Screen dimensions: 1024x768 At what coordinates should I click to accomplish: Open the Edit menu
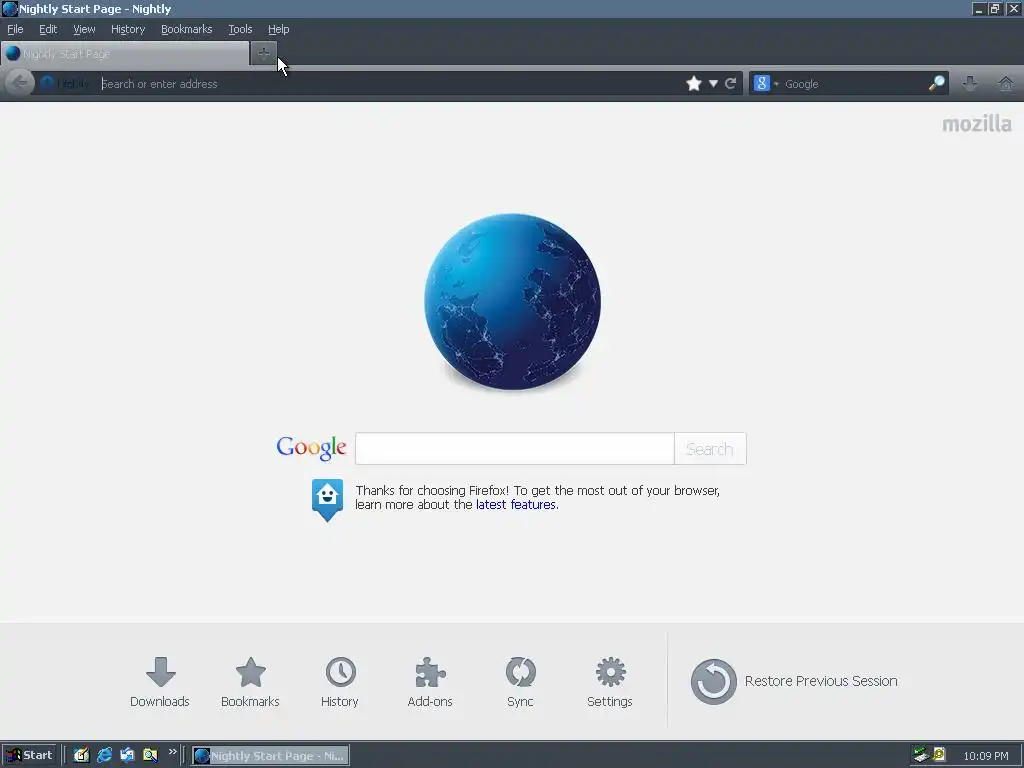(x=48, y=29)
